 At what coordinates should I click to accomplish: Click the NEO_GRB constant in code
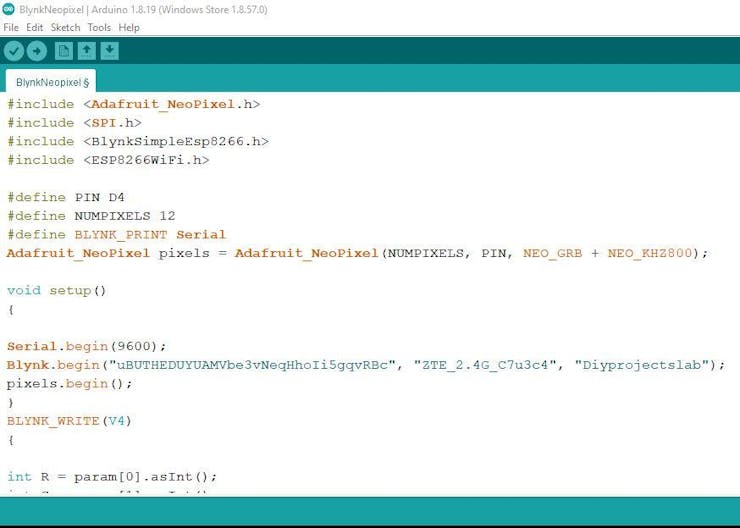click(x=552, y=253)
